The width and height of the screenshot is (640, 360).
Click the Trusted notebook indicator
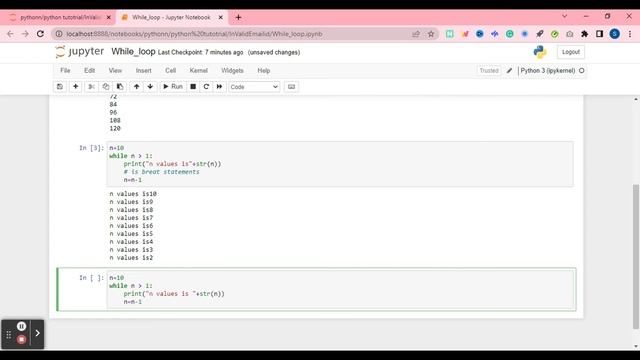pos(489,71)
